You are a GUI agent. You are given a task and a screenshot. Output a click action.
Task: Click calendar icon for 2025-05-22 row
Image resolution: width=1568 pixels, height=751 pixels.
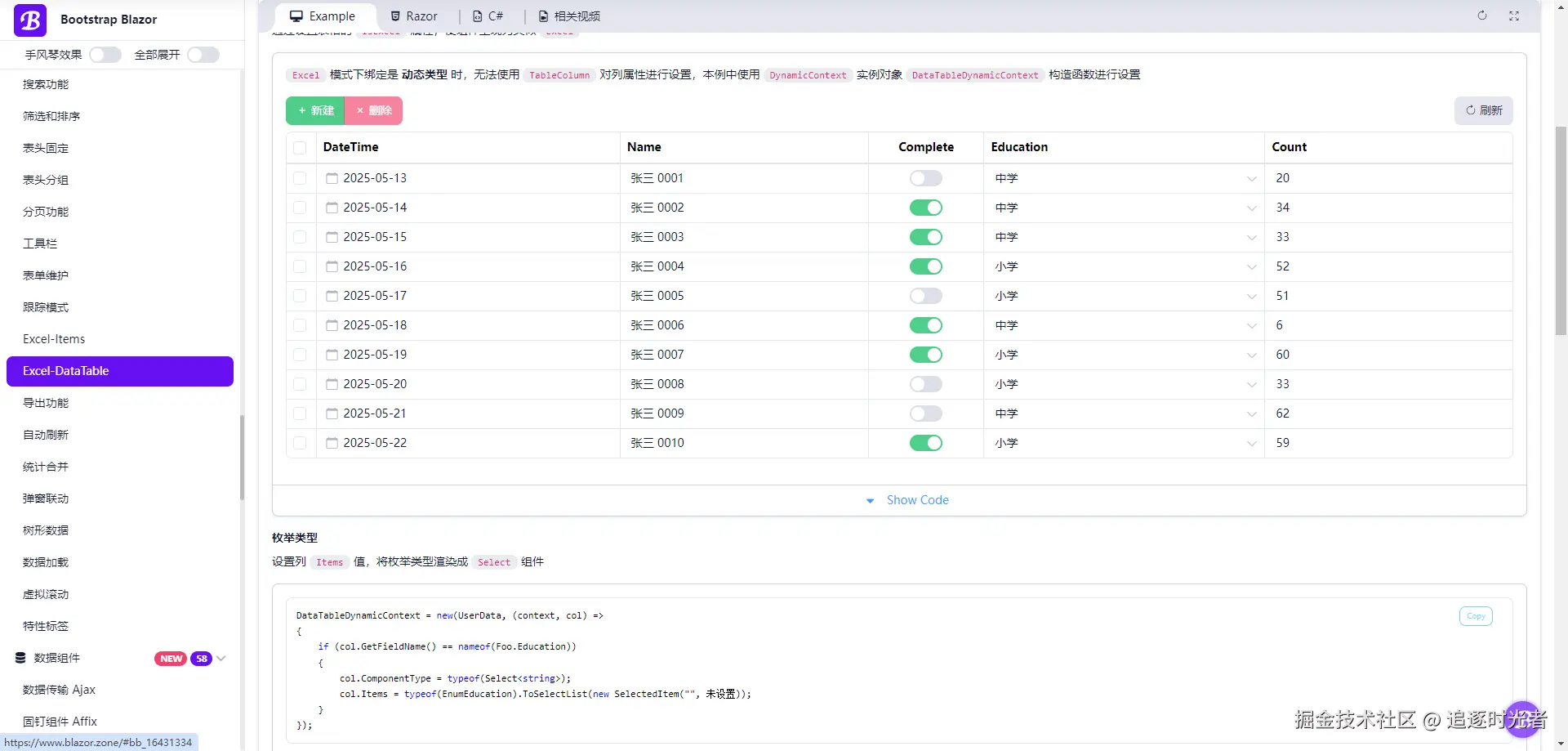pyautogui.click(x=332, y=443)
